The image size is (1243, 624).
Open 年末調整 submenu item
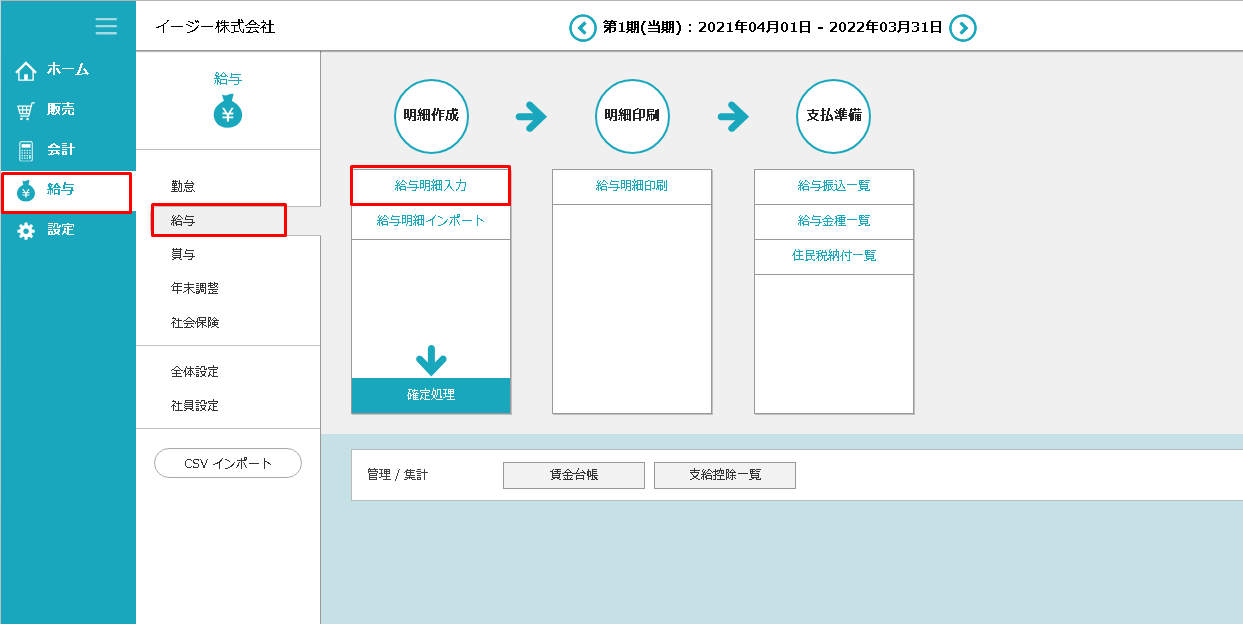coord(194,288)
